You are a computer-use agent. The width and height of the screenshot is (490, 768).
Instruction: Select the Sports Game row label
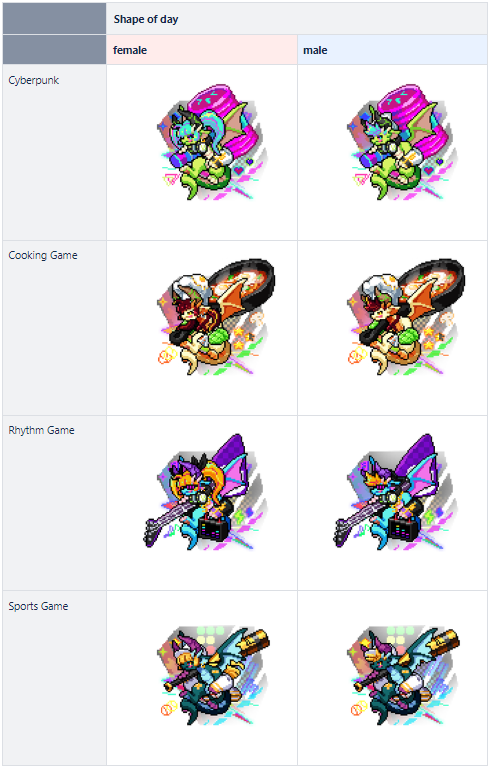tap(38, 606)
